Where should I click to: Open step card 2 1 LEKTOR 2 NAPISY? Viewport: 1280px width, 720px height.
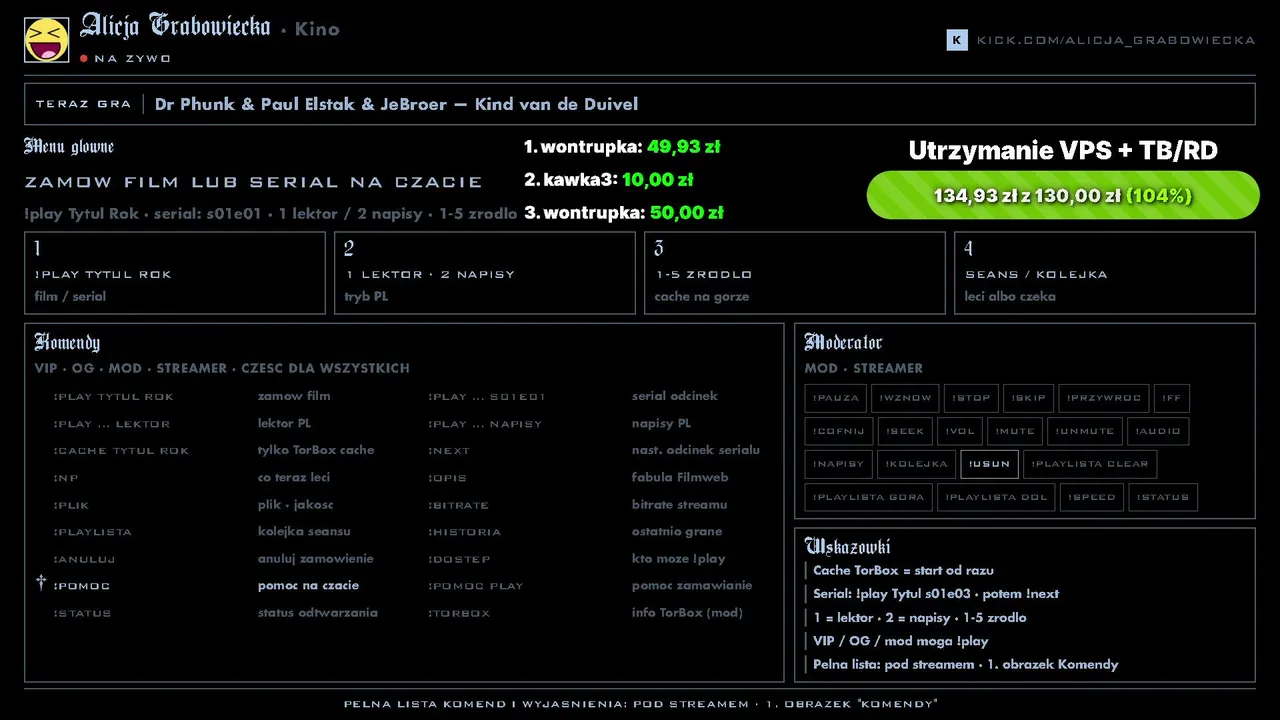coord(485,273)
